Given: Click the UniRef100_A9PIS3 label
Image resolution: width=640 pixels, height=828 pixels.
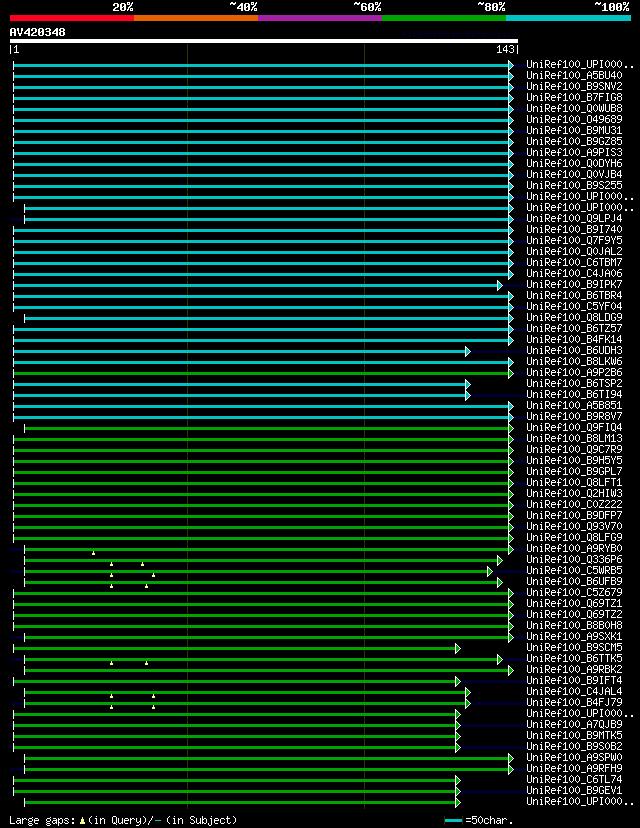Looking at the screenshot, I should pyautogui.click(x=574, y=153).
